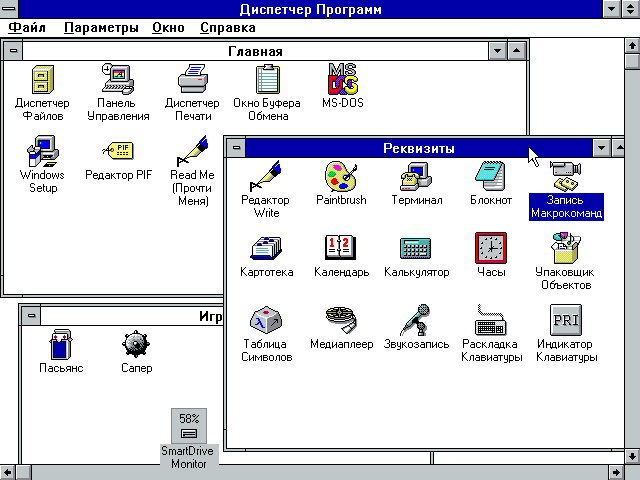Select the Блокнот notepad icon

tap(491, 176)
